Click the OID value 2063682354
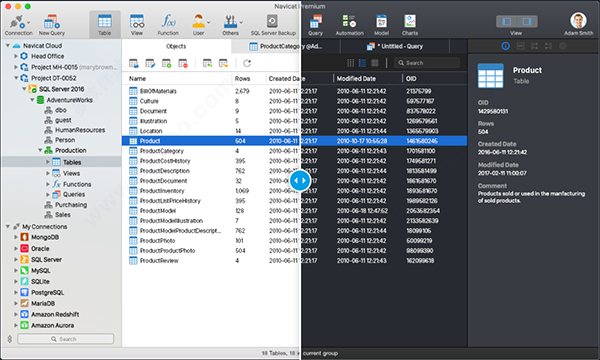 coord(423,211)
